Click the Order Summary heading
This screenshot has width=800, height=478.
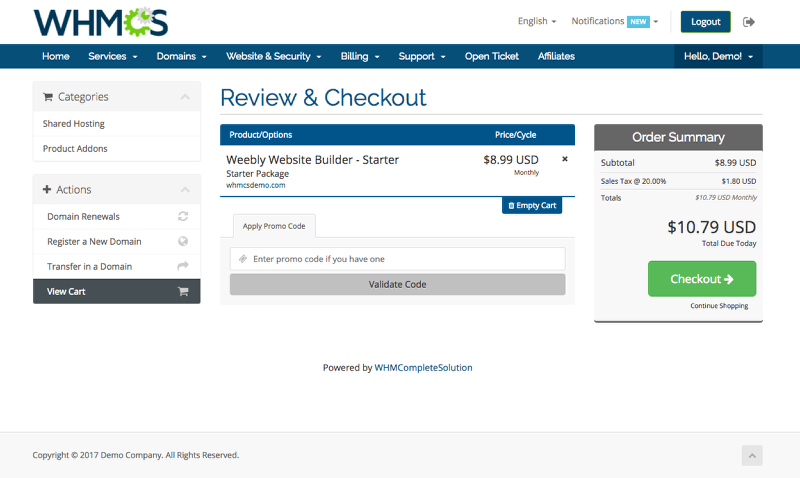tap(678, 137)
